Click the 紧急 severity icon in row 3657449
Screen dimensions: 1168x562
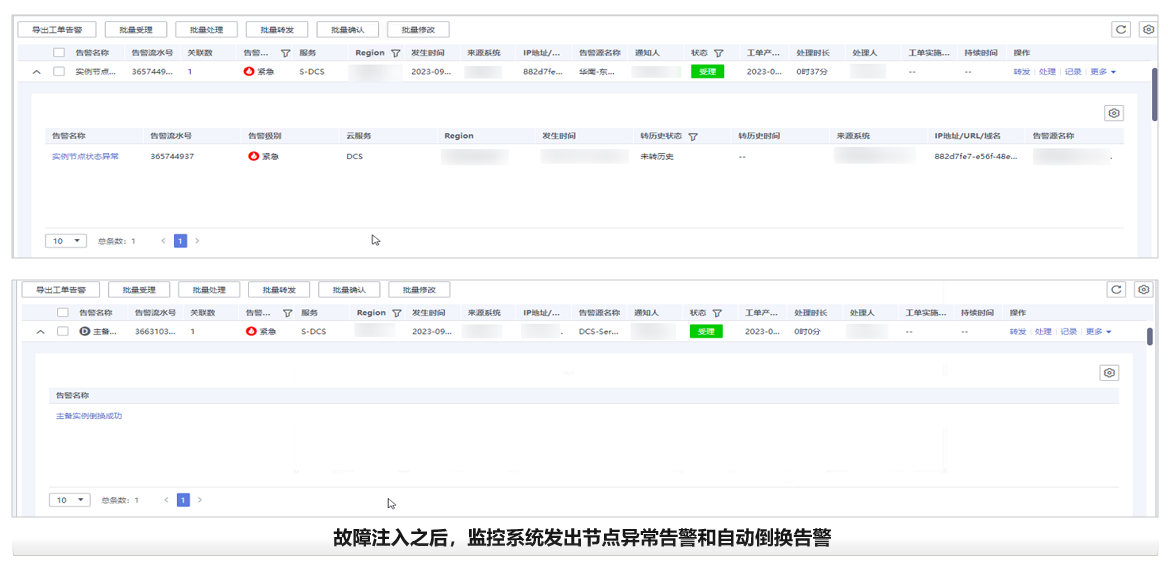point(250,72)
